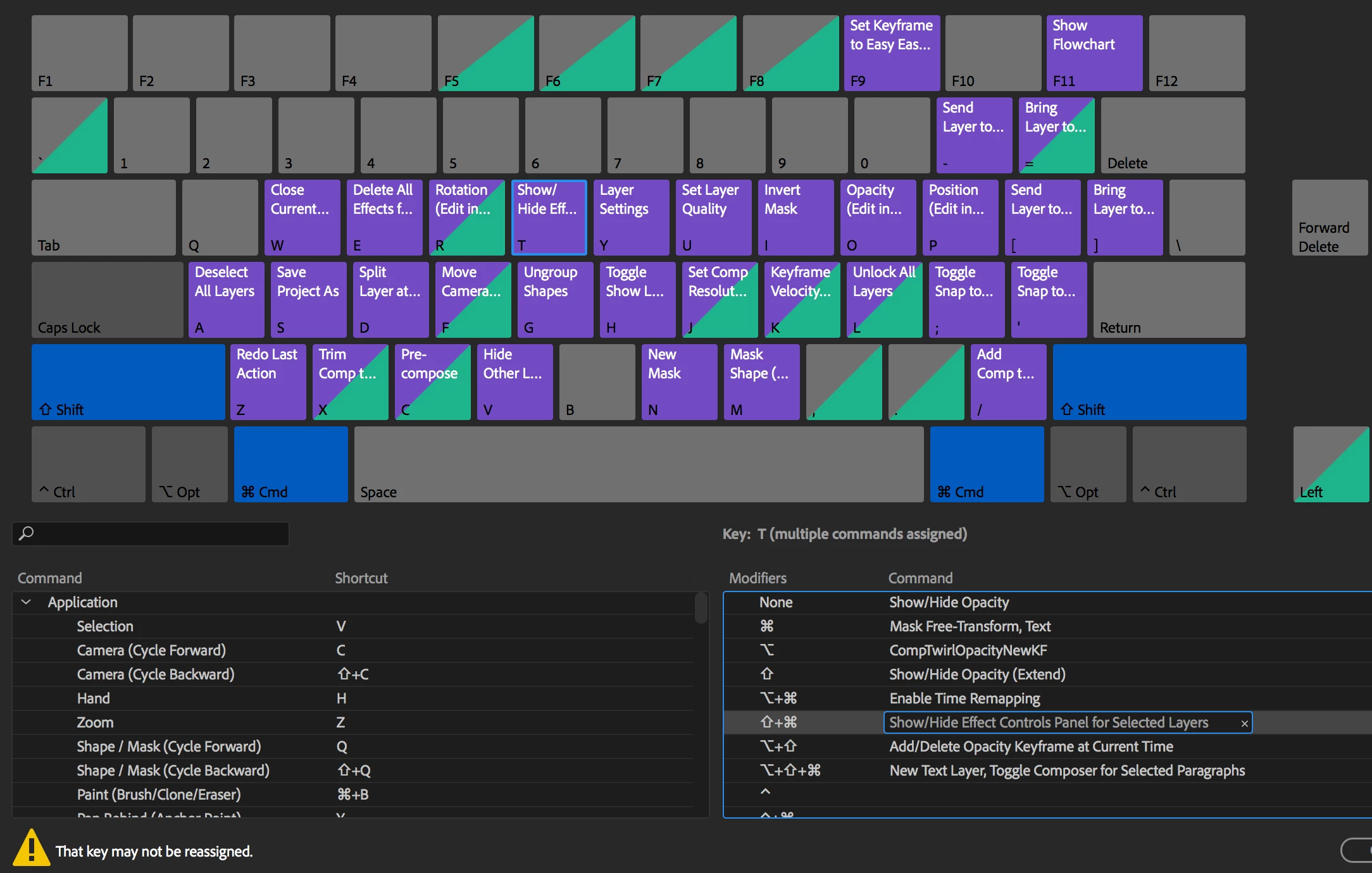The width and height of the screenshot is (1372, 873).
Task: Select the Invert Mask I key
Action: click(795, 218)
